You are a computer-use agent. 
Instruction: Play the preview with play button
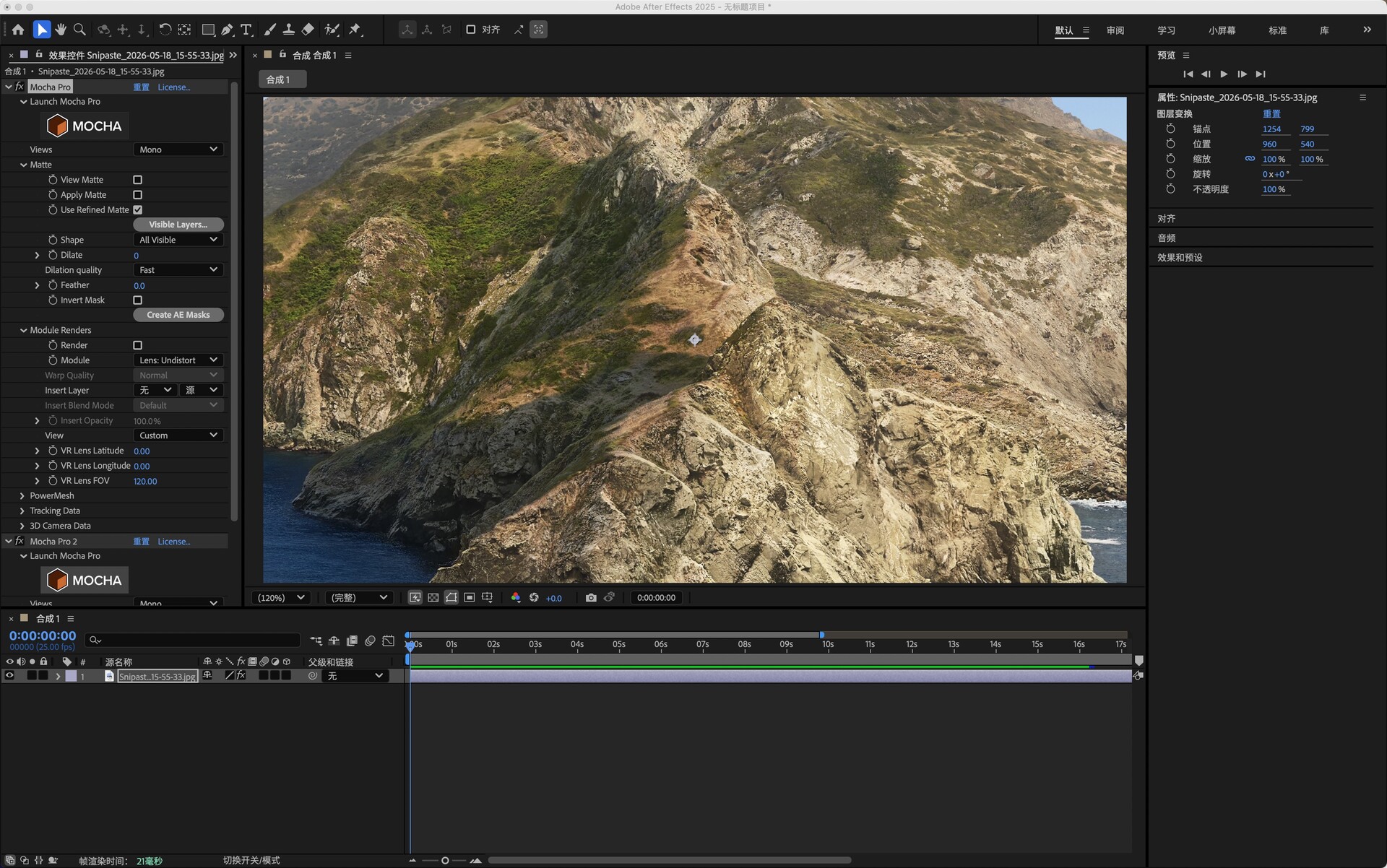(x=1224, y=74)
